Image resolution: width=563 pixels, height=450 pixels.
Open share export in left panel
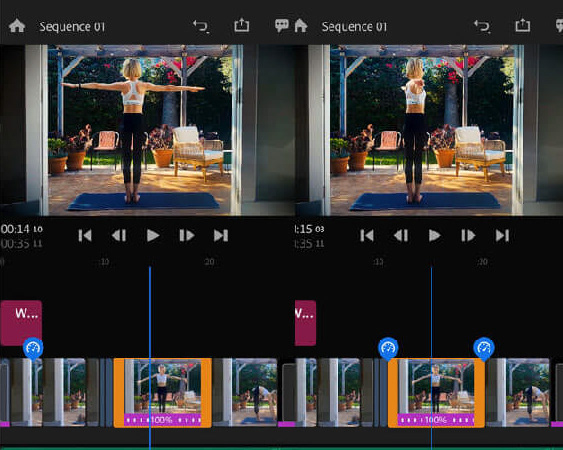tap(242, 25)
